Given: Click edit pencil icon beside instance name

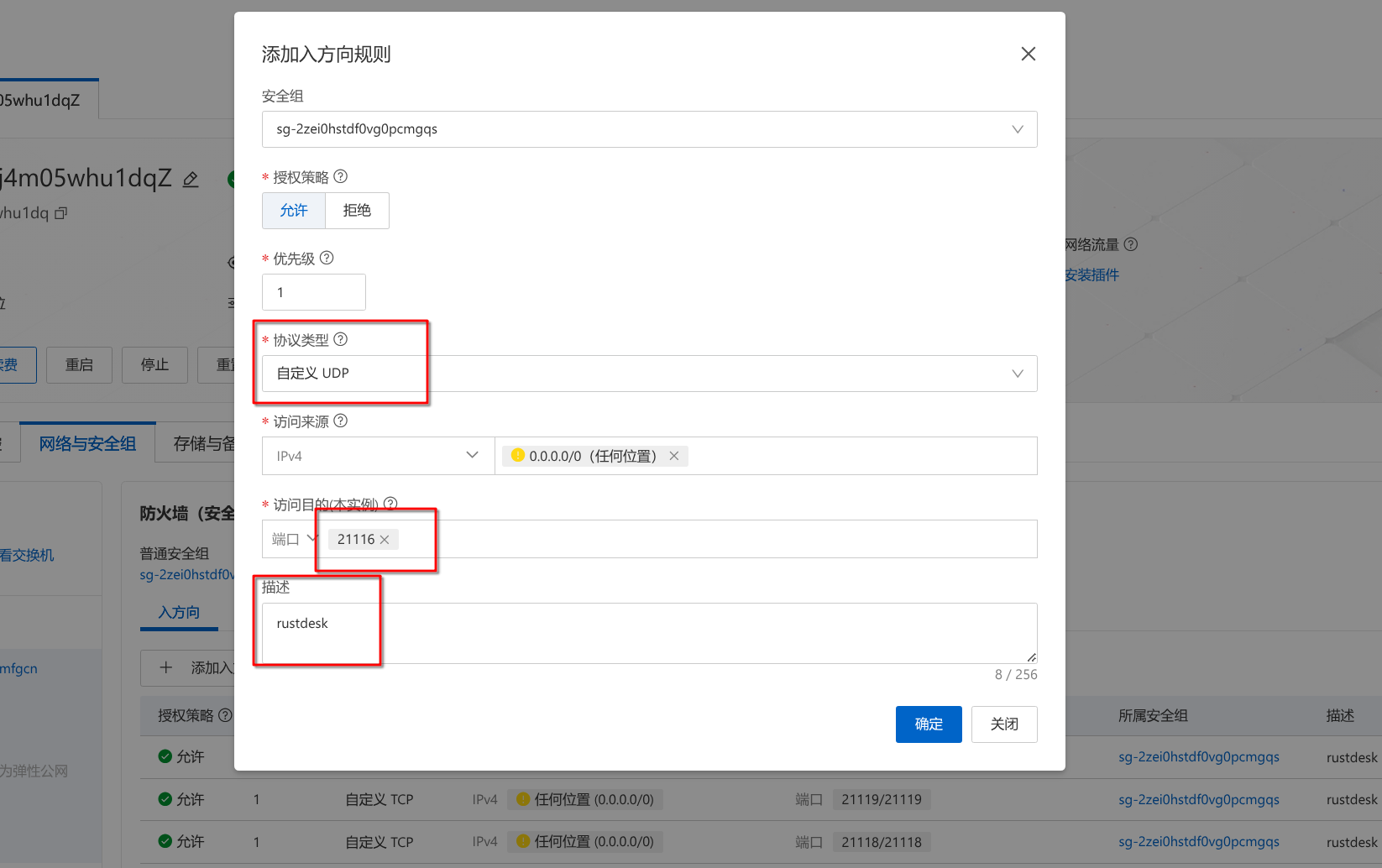Looking at the screenshot, I should (191, 180).
